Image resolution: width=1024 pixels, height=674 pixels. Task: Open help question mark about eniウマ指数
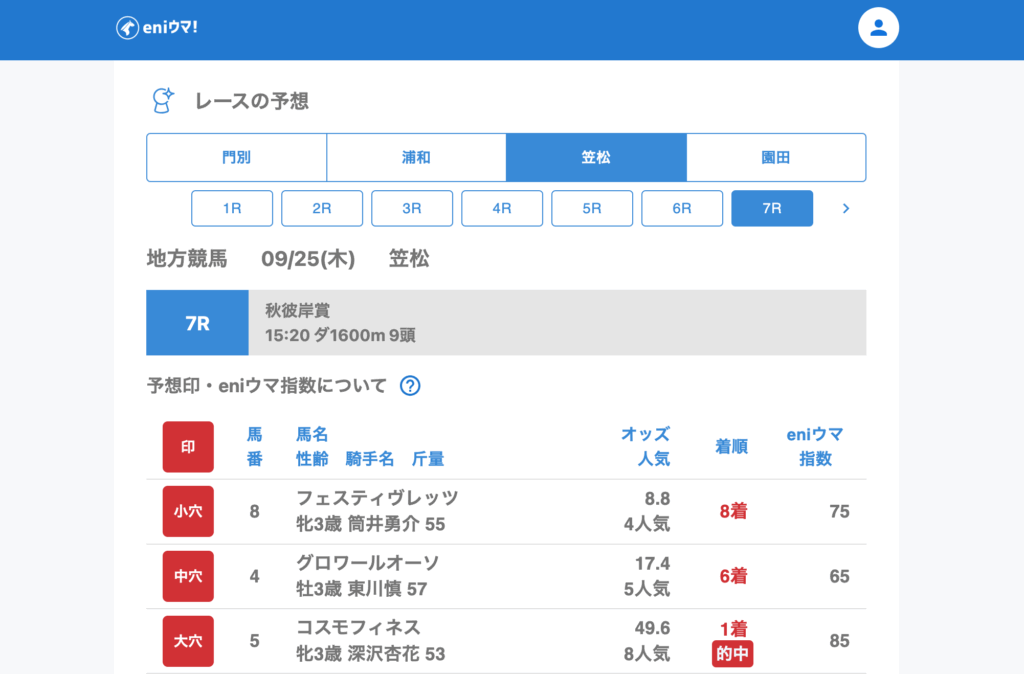pyautogui.click(x=410, y=386)
